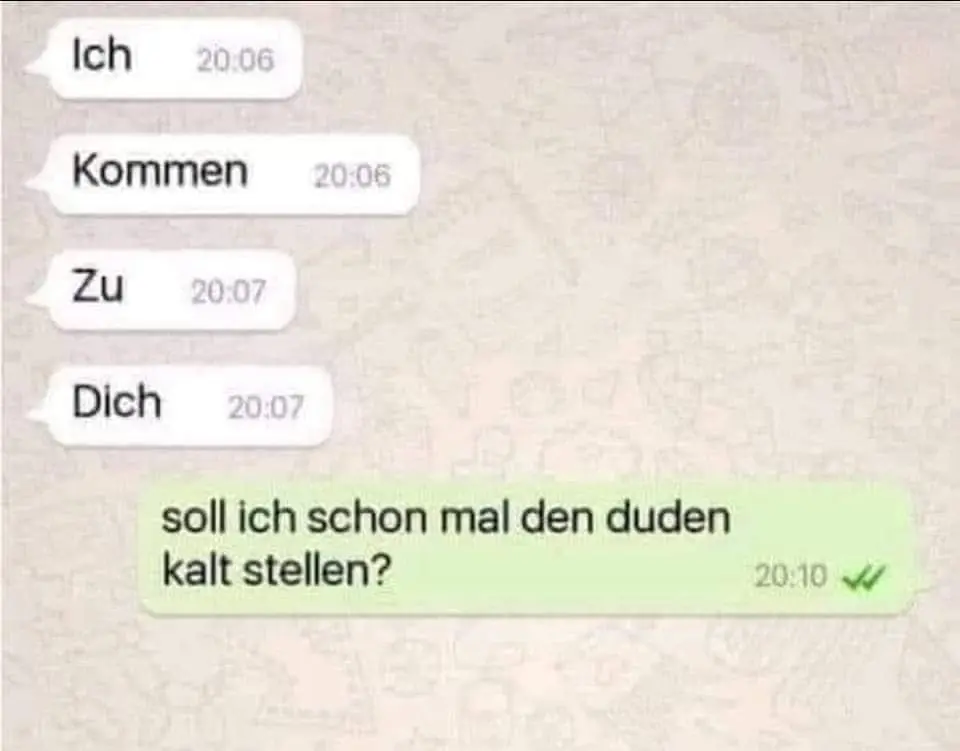
Task: Click the tail of the 'Ich' bubble
Action: 38,64
